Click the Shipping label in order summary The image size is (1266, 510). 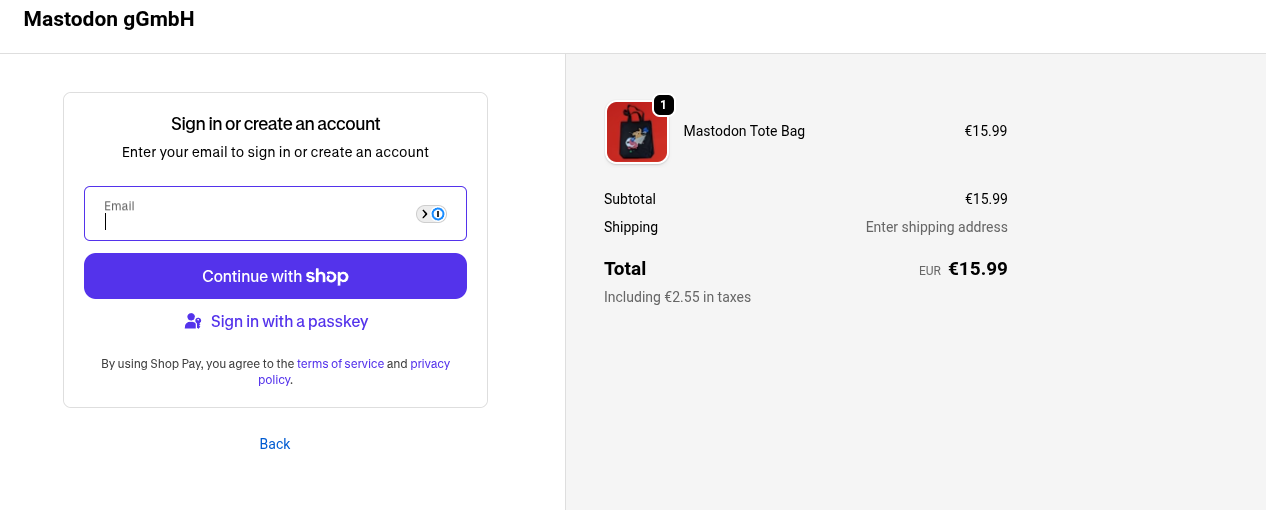coord(631,227)
